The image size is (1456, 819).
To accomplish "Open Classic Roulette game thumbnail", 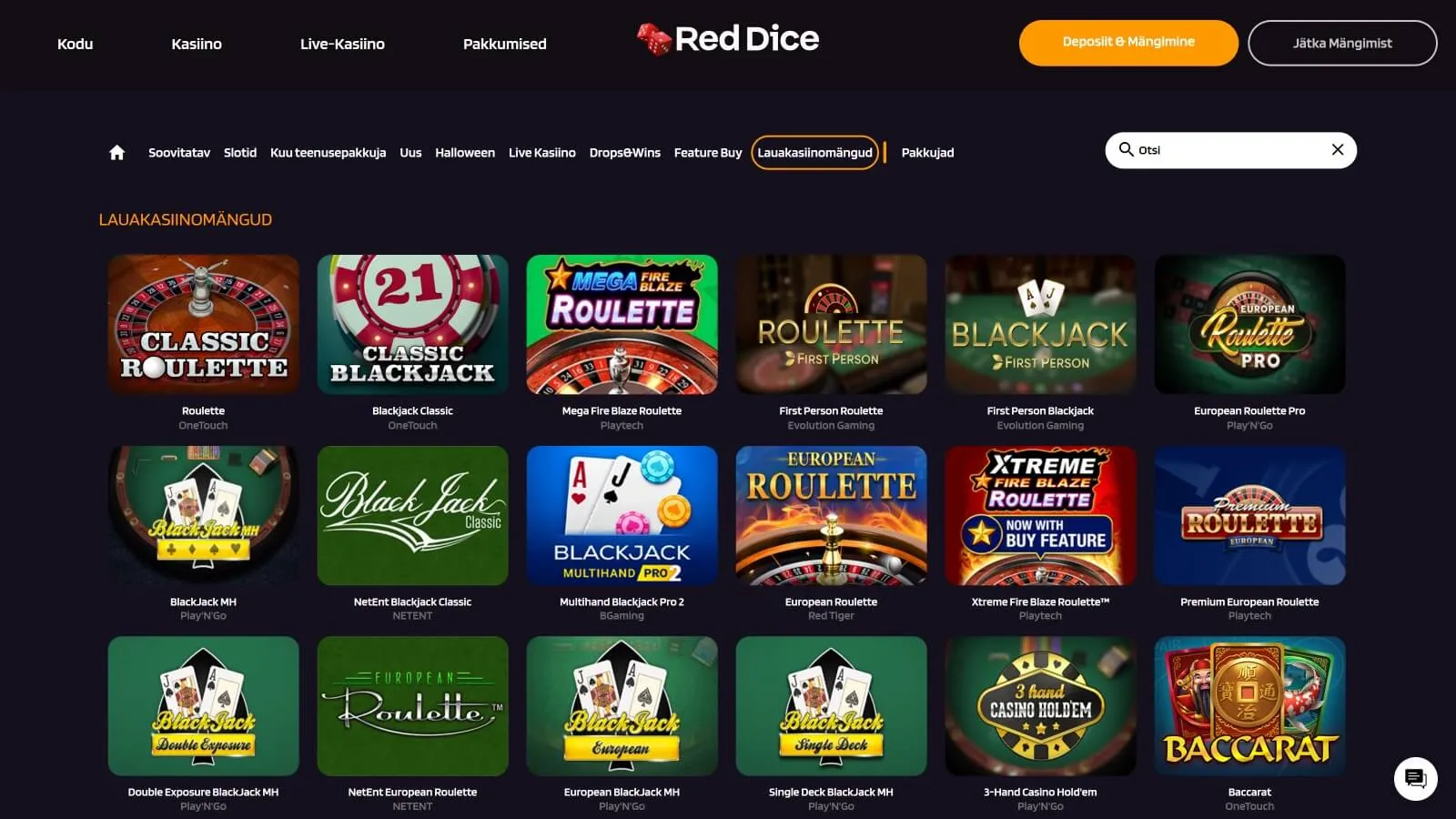I will 203,324.
